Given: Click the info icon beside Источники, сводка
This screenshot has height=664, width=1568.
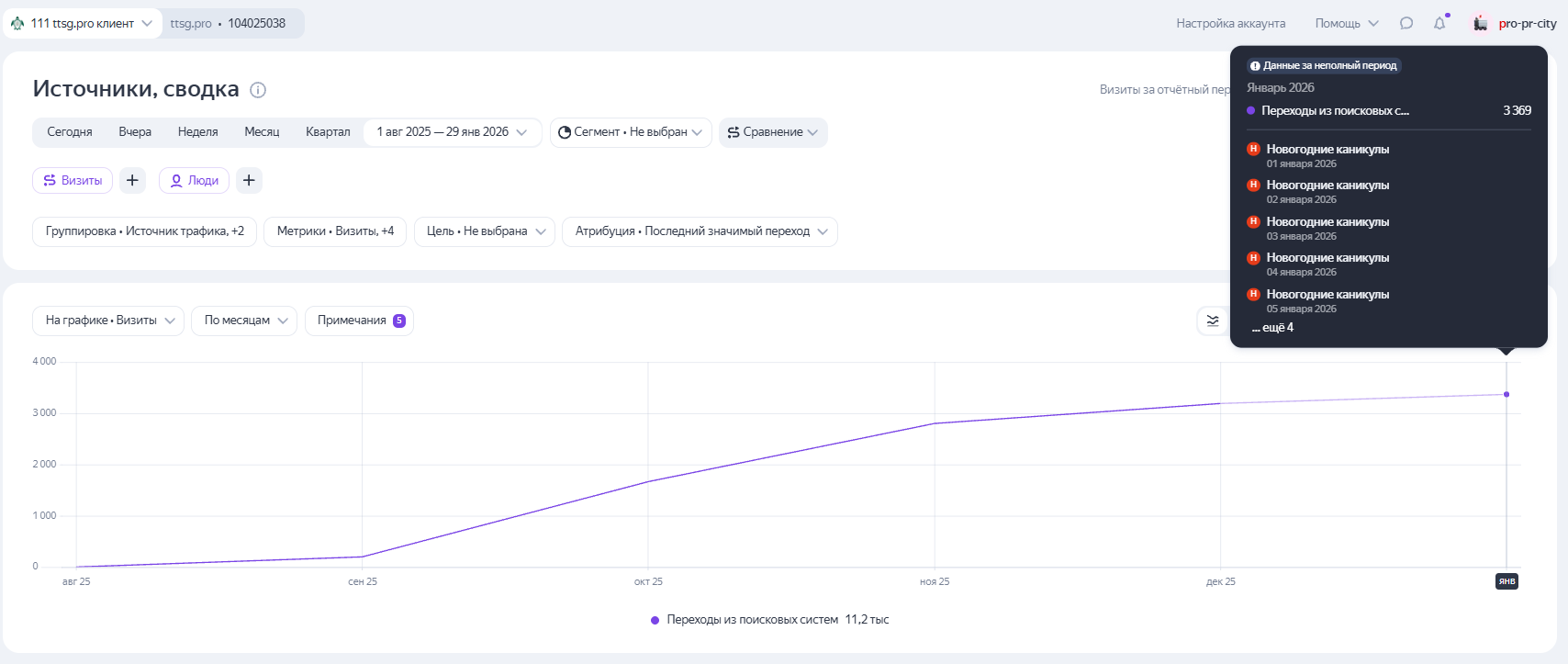Looking at the screenshot, I should coord(258,90).
